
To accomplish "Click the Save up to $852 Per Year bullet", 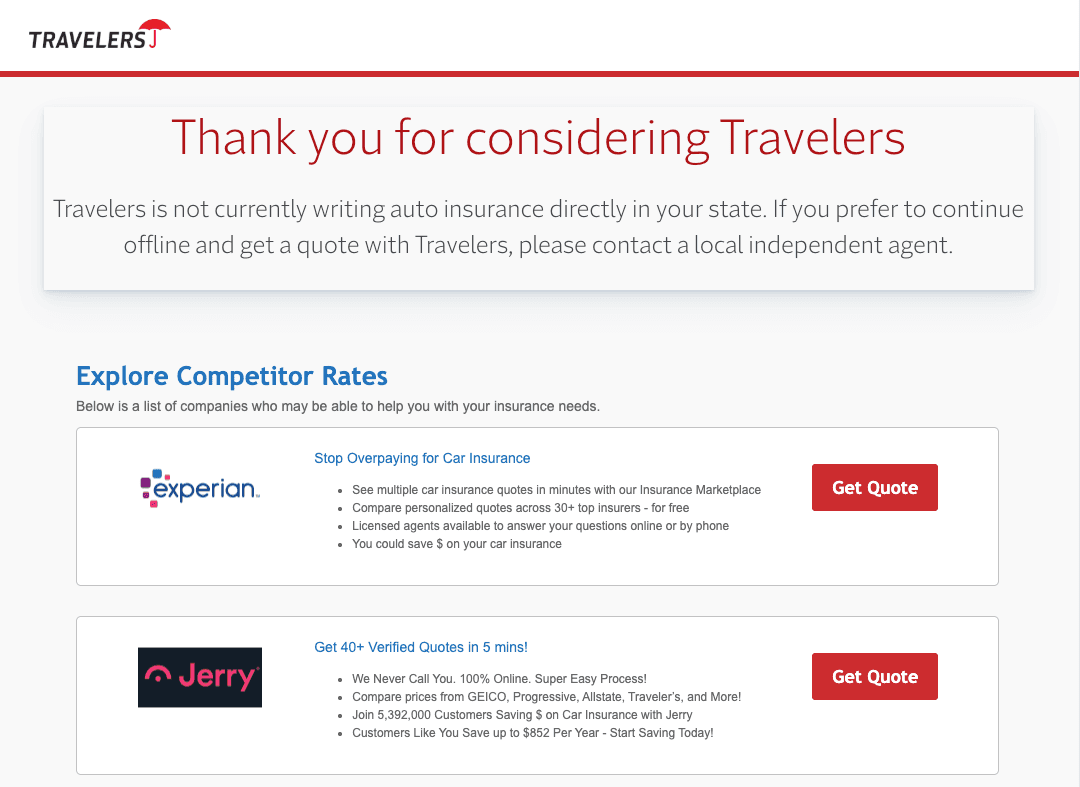I will [532, 733].
